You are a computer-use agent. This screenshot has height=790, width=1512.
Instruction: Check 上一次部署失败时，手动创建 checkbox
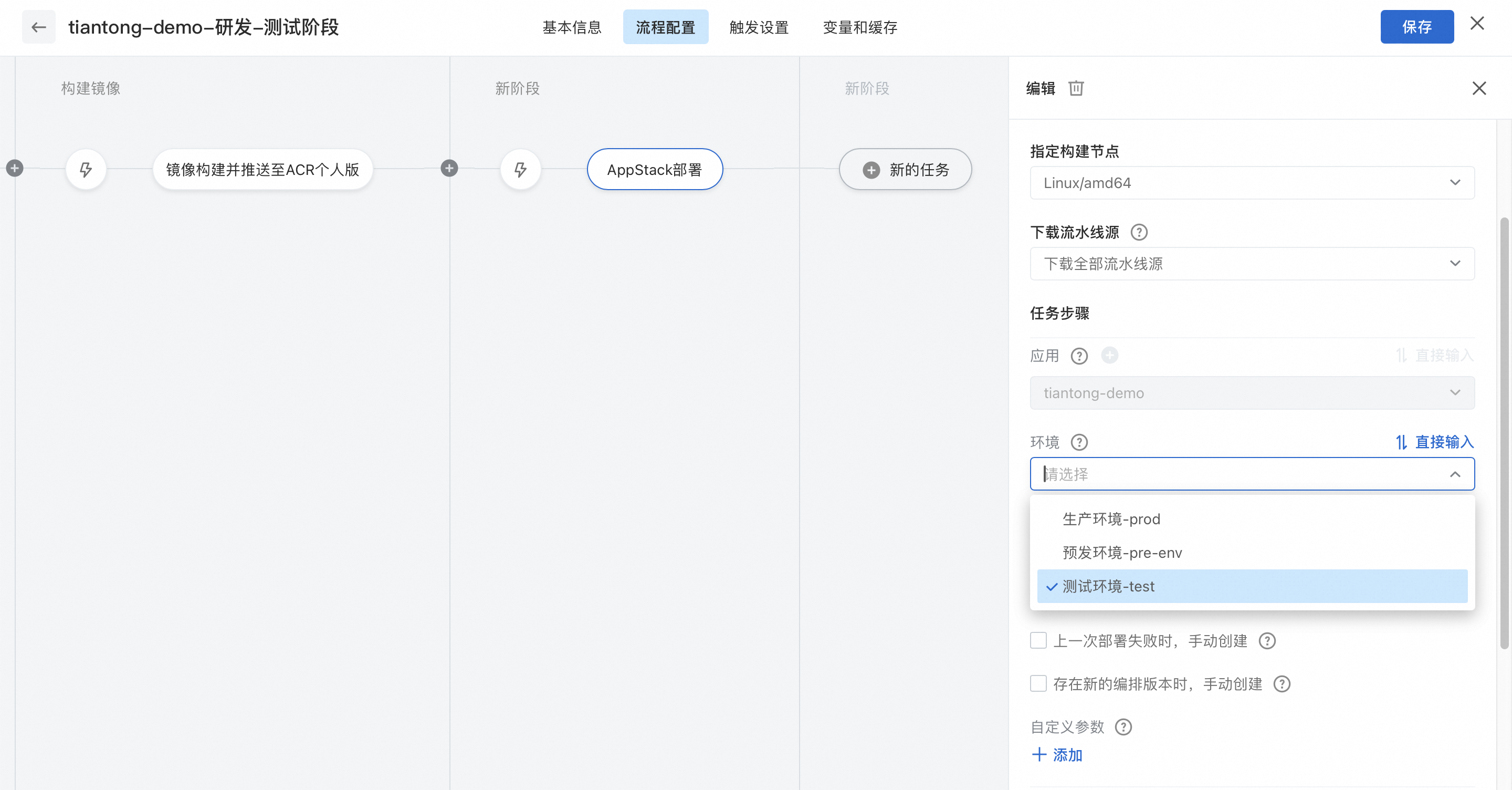[1038, 640]
